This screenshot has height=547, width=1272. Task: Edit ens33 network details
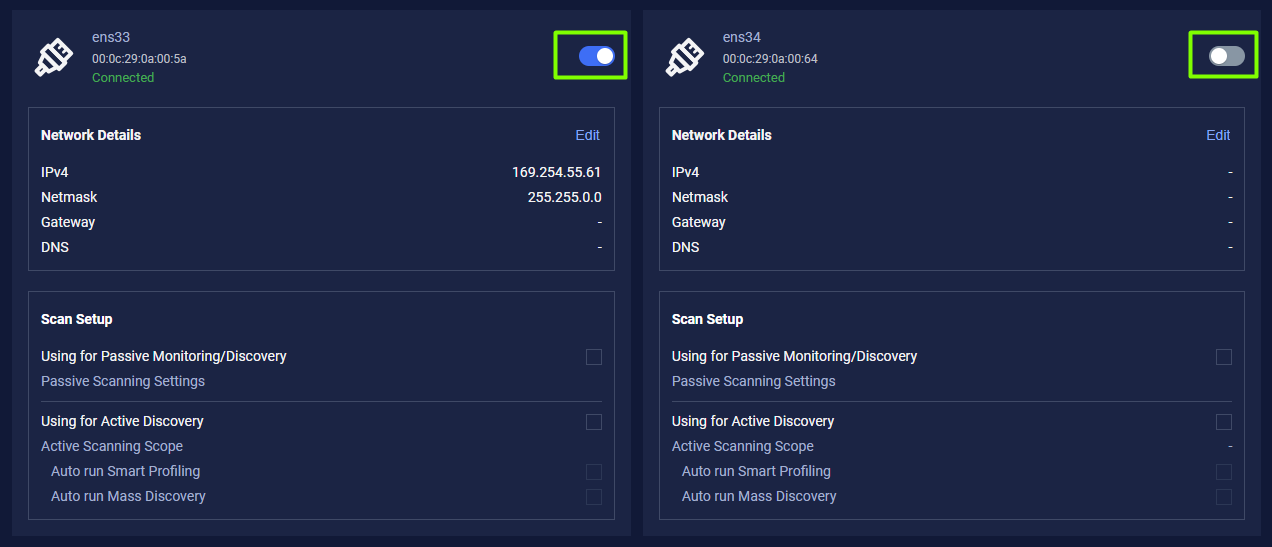588,135
